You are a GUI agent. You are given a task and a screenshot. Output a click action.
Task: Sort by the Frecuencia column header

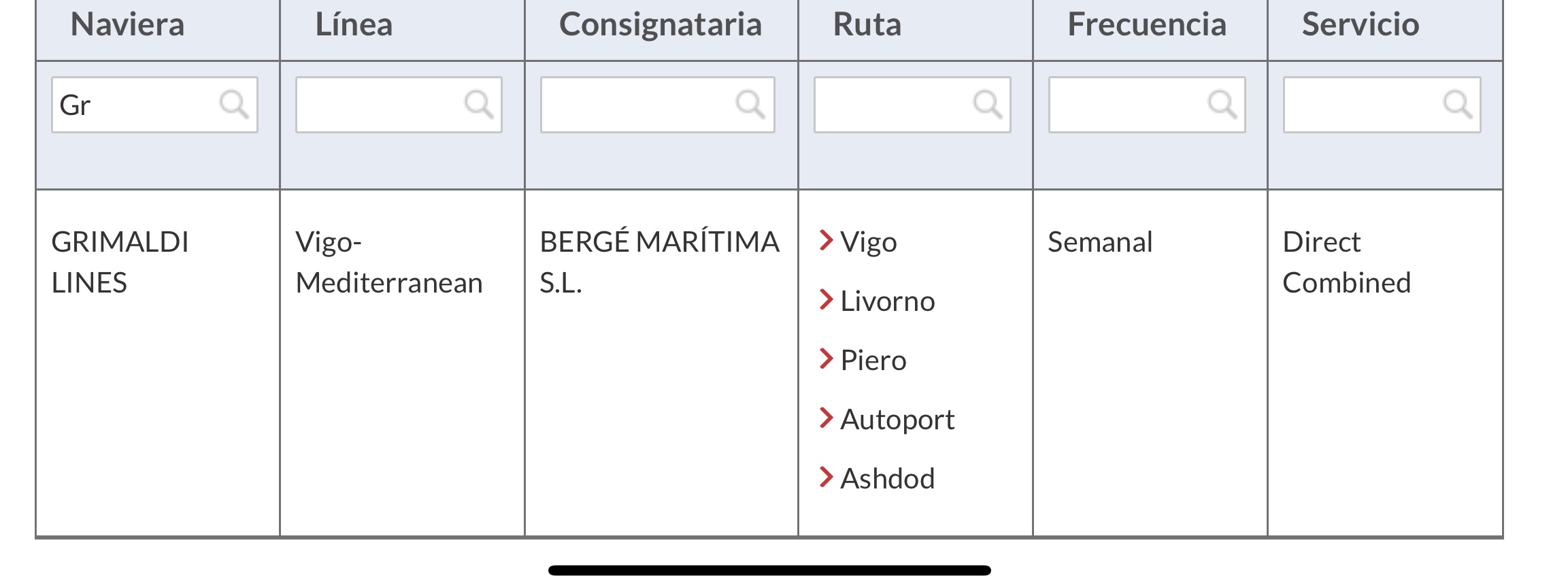pyautogui.click(x=1147, y=24)
